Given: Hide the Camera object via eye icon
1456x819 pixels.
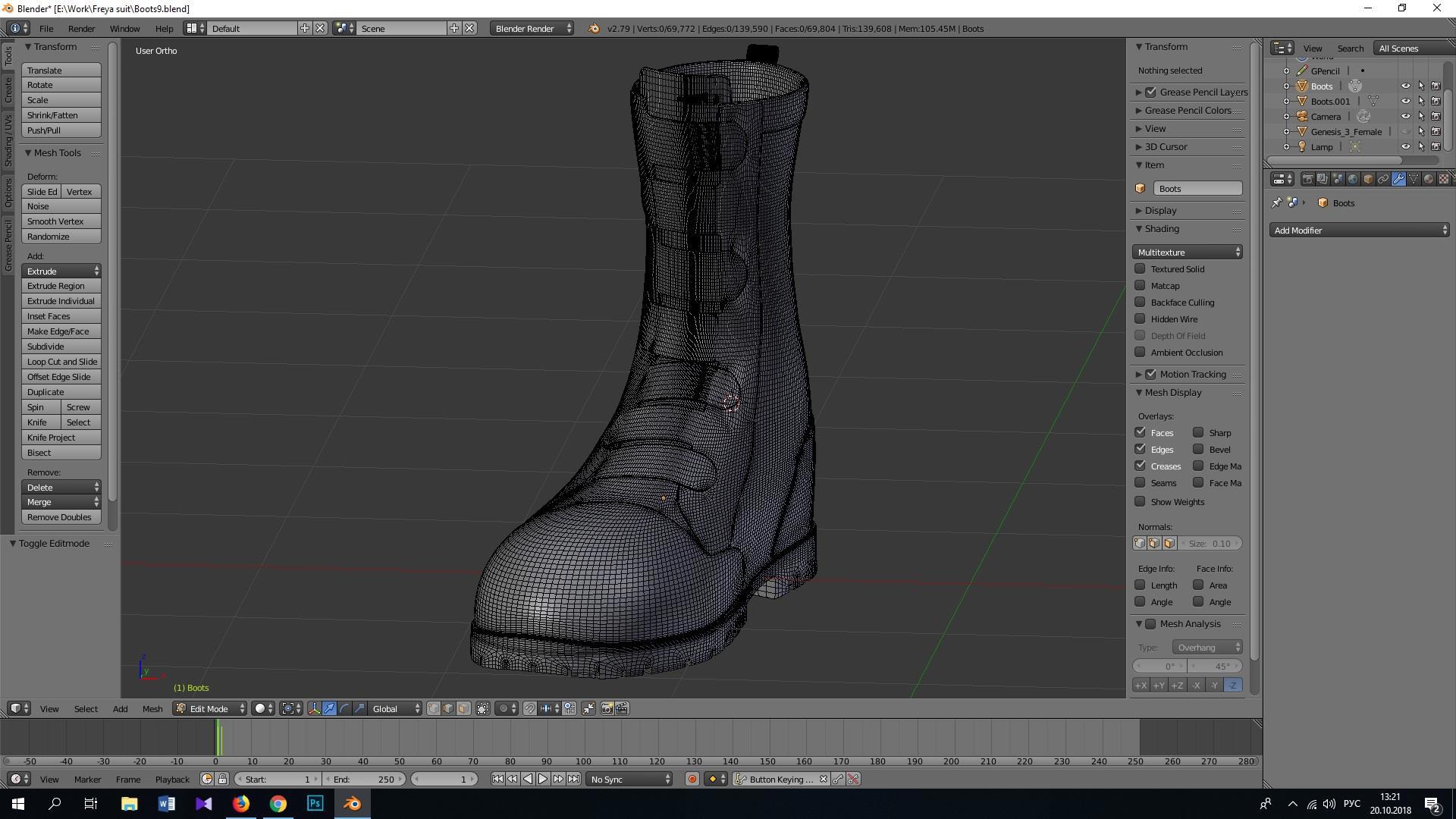Looking at the screenshot, I should pyautogui.click(x=1405, y=116).
